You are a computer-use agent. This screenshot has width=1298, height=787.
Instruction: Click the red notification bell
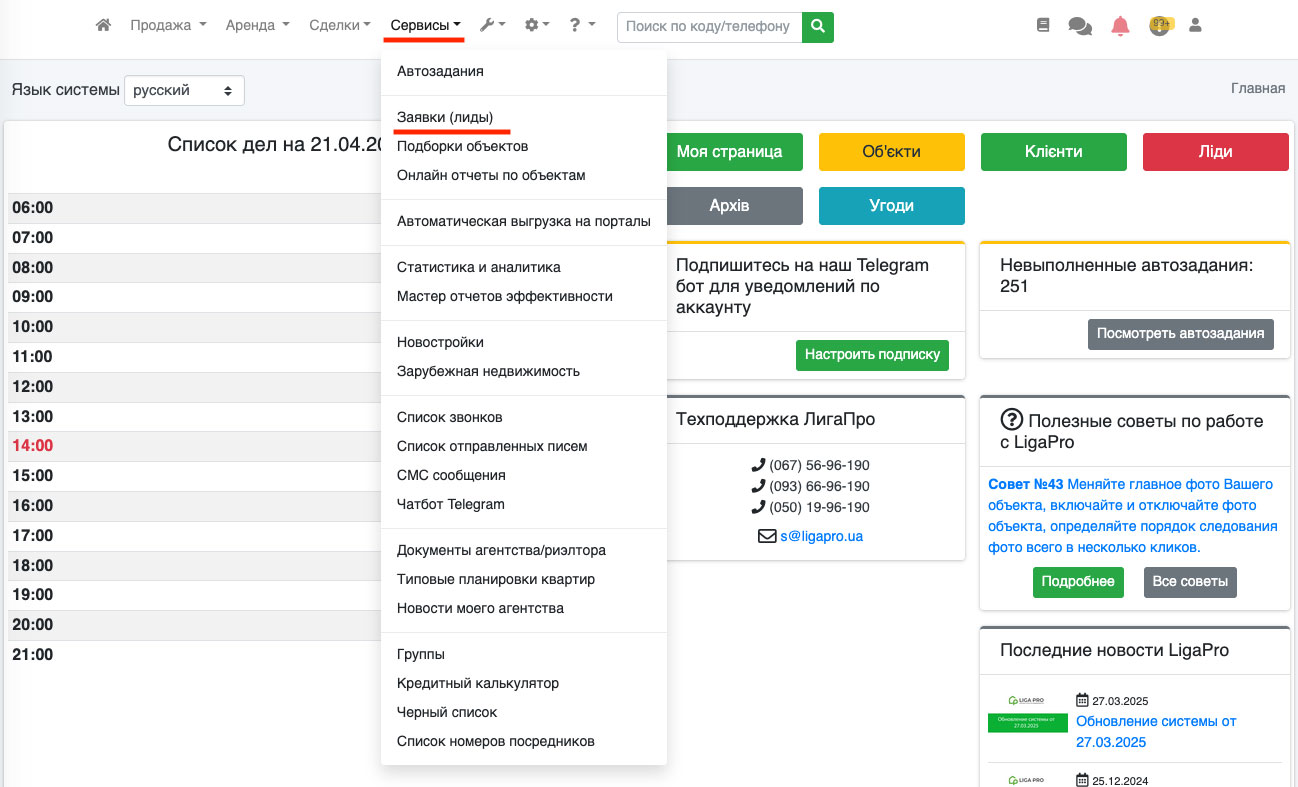click(1120, 26)
